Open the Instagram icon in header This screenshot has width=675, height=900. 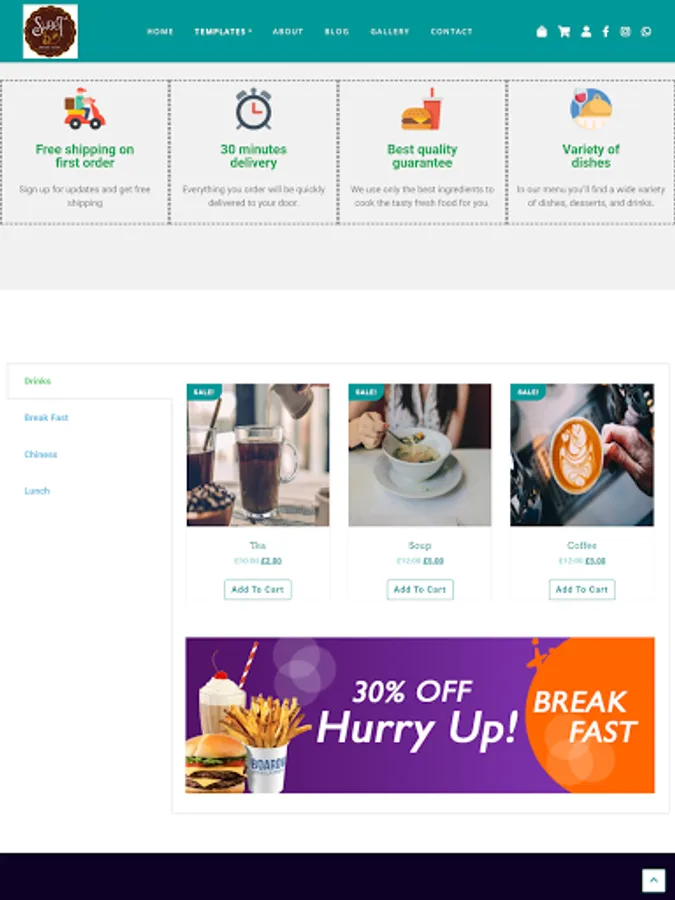point(625,32)
